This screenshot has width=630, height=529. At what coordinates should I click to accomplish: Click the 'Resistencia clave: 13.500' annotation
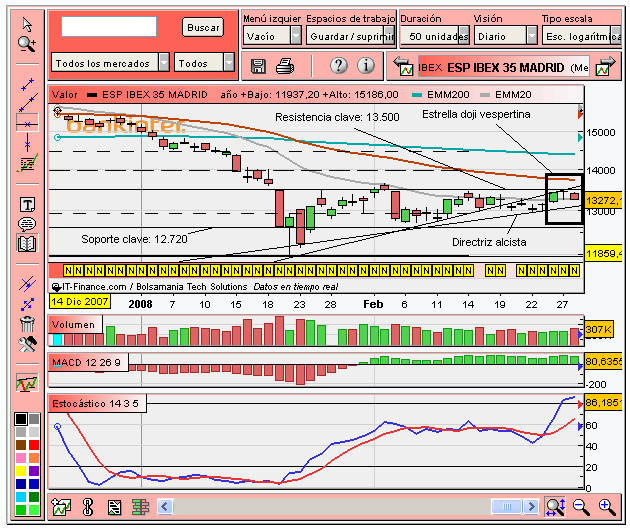[337, 117]
